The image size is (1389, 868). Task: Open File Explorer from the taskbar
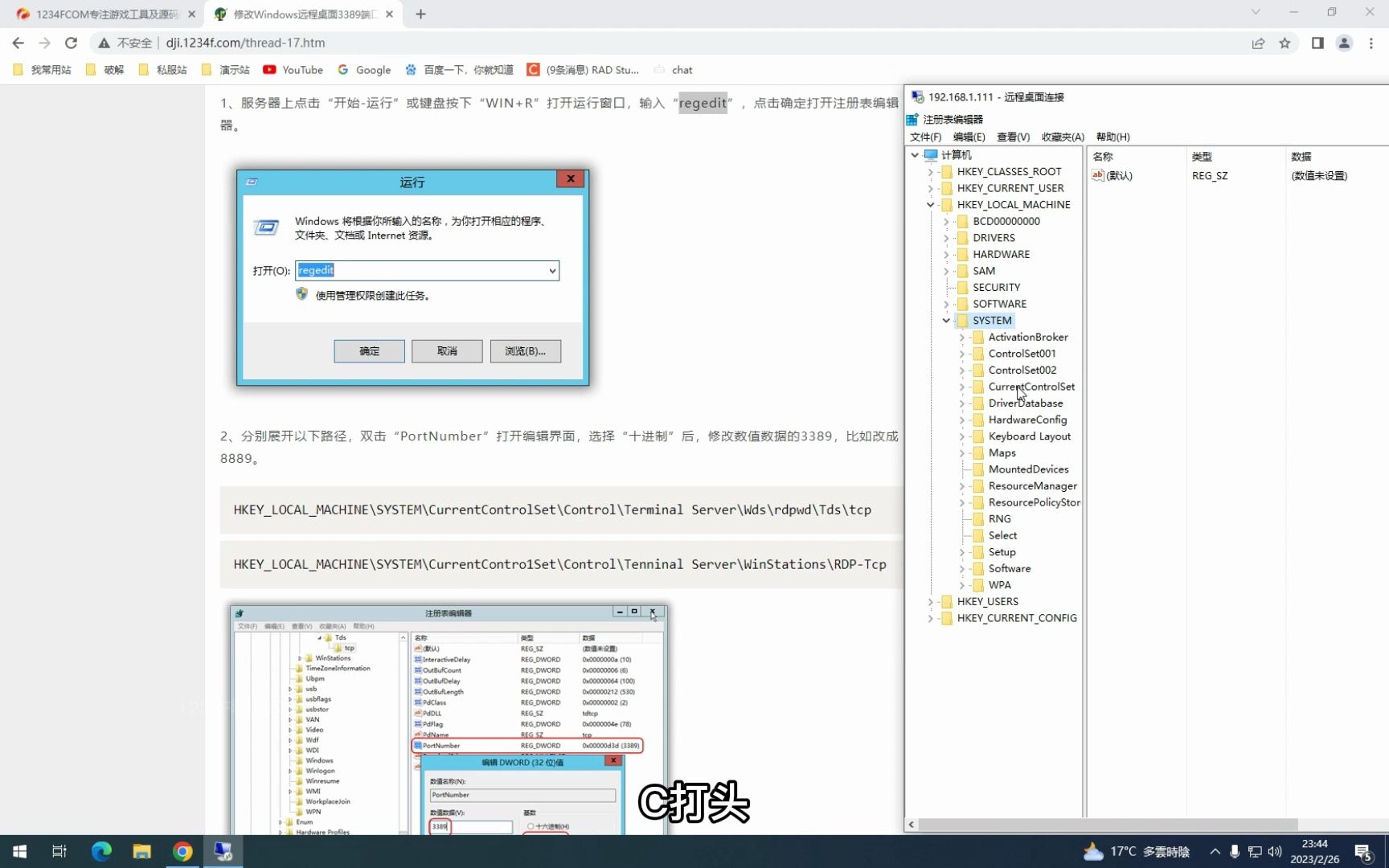pos(142,851)
